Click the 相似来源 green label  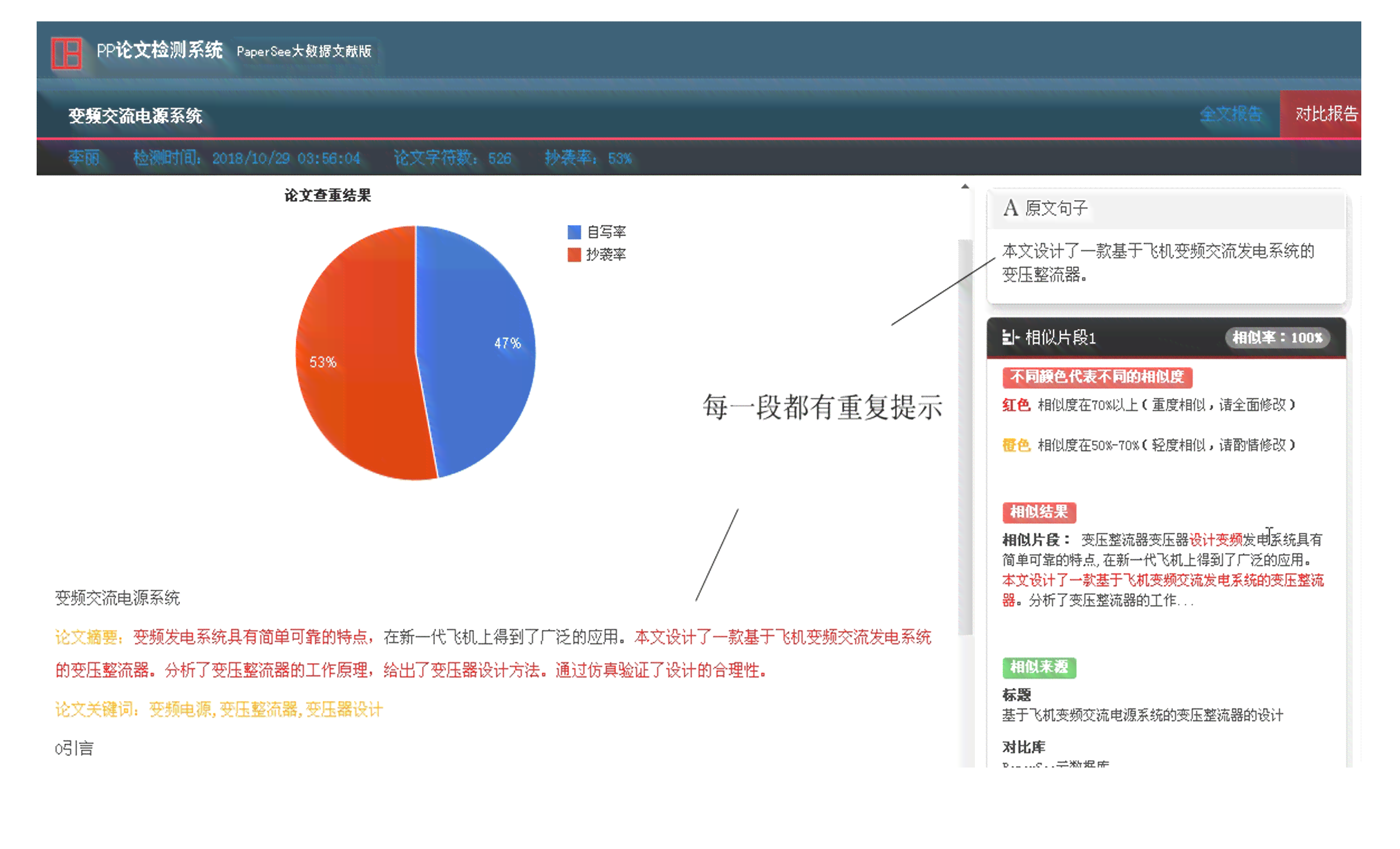pos(1039,667)
